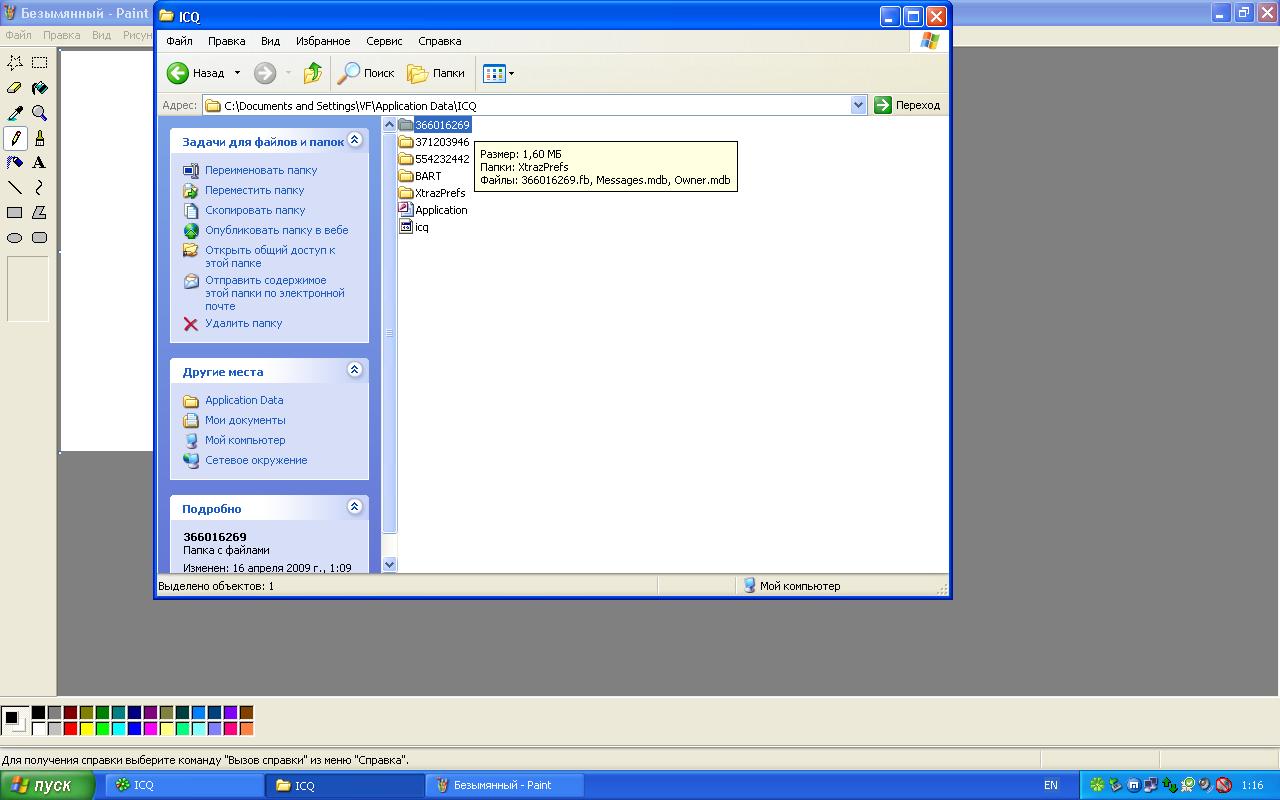Open the Файл menu in ICQ Explorer
Viewport: 1280px width, 800px height.
tap(180, 41)
